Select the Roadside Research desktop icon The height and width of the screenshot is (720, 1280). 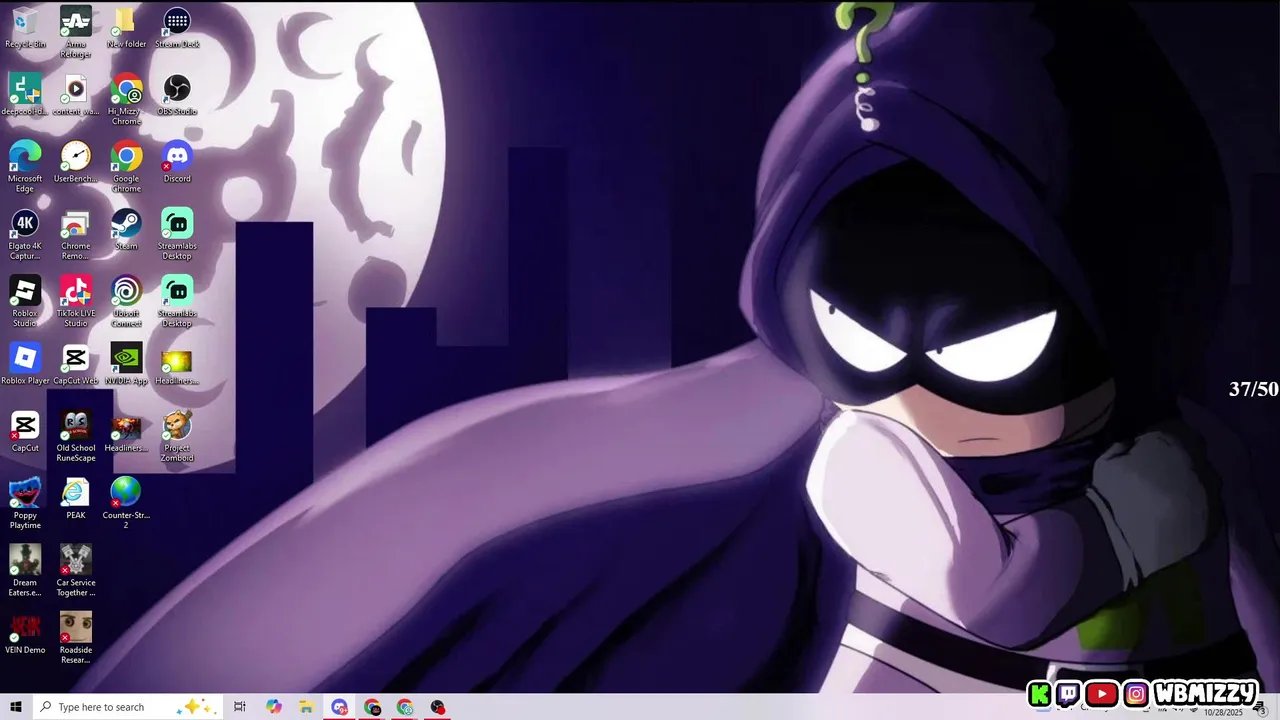(x=76, y=637)
